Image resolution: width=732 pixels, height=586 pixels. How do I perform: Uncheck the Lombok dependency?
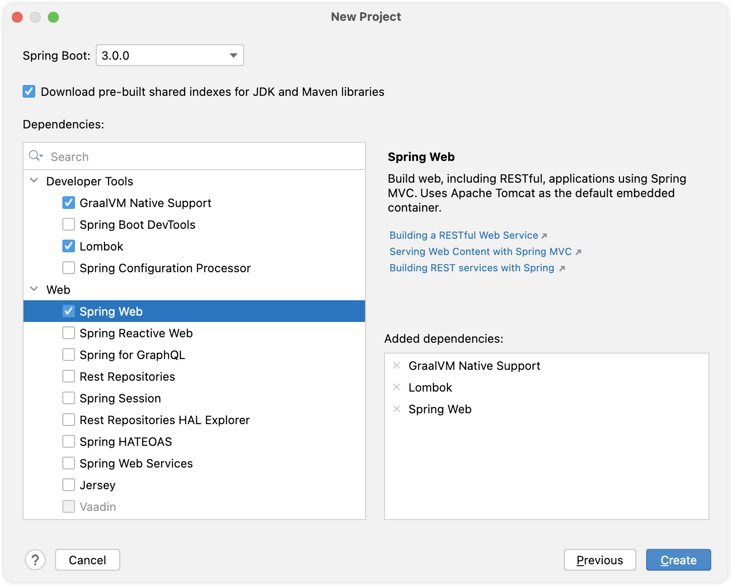tap(69, 246)
